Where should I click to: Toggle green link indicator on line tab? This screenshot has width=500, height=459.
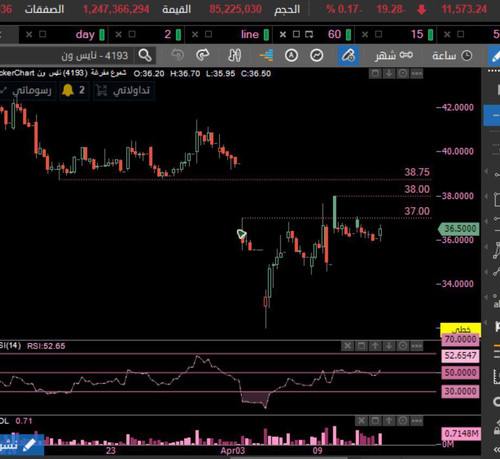pos(266,35)
